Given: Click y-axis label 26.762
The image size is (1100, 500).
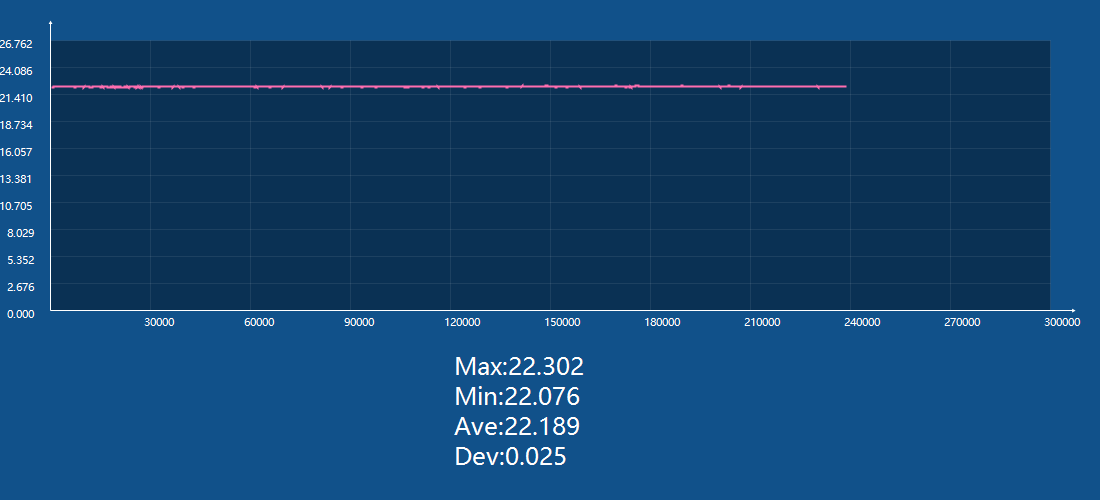Looking at the screenshot, I should [16, 44].
